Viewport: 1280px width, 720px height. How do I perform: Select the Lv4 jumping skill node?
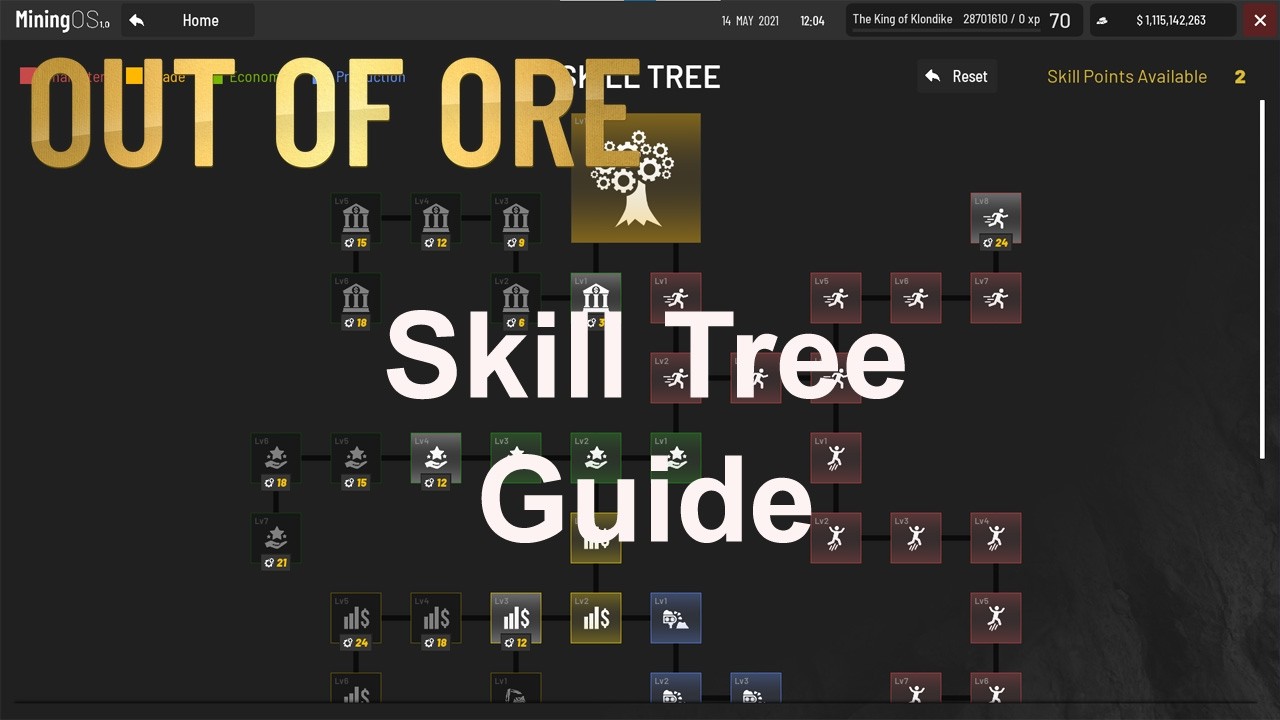click(x=996, y=538)
